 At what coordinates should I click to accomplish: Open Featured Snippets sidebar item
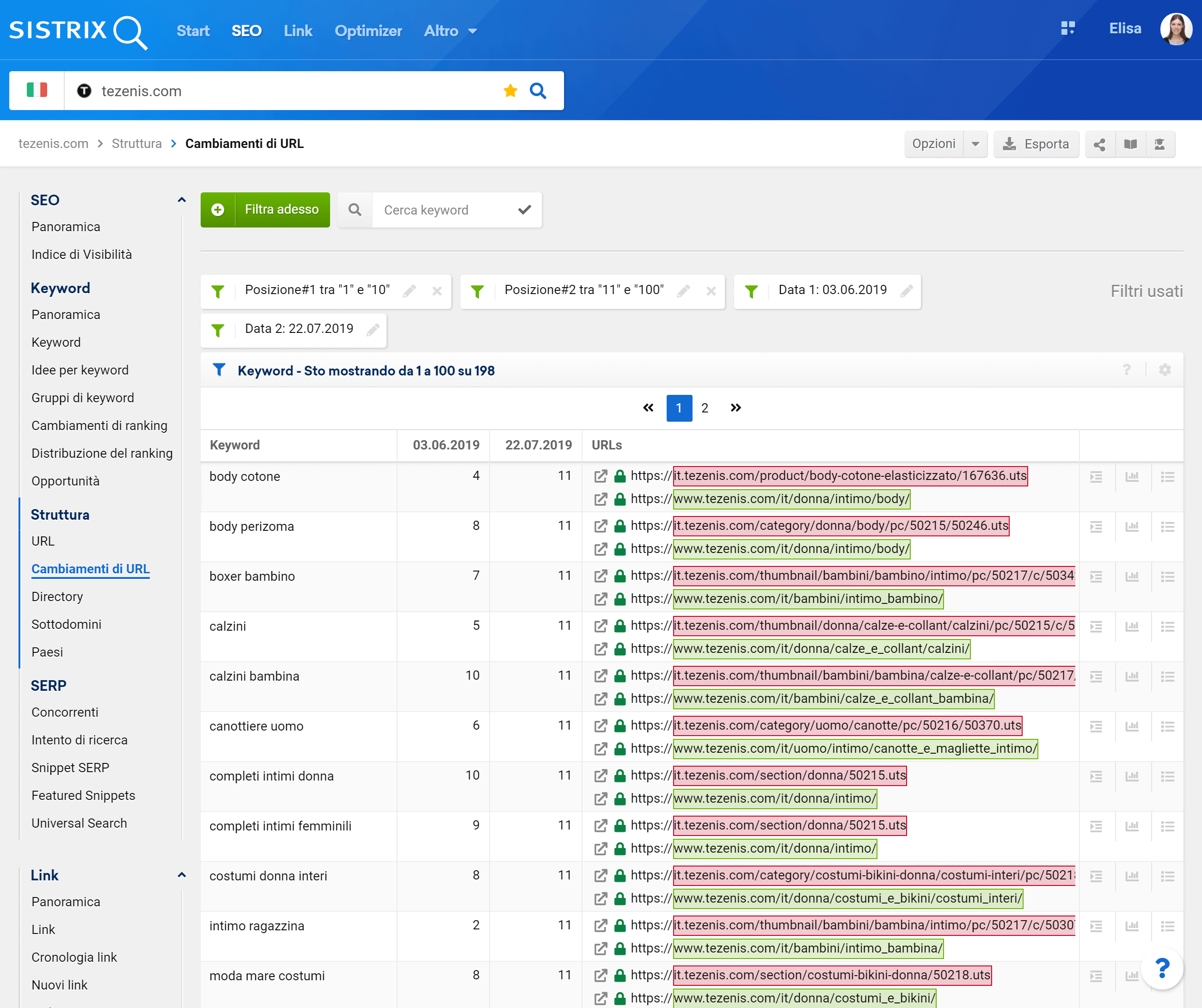(x=84, y=796)
